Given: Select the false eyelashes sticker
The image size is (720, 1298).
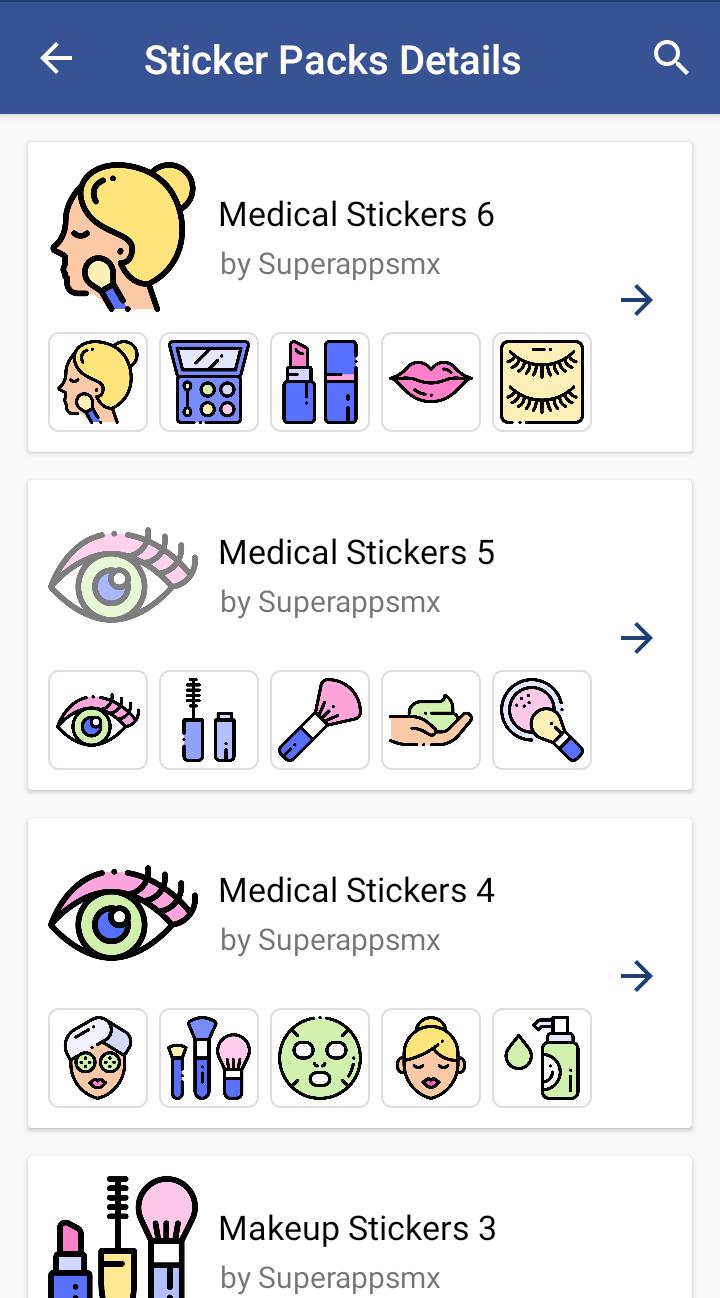Looking at the screenshot, I should (542, 382).
